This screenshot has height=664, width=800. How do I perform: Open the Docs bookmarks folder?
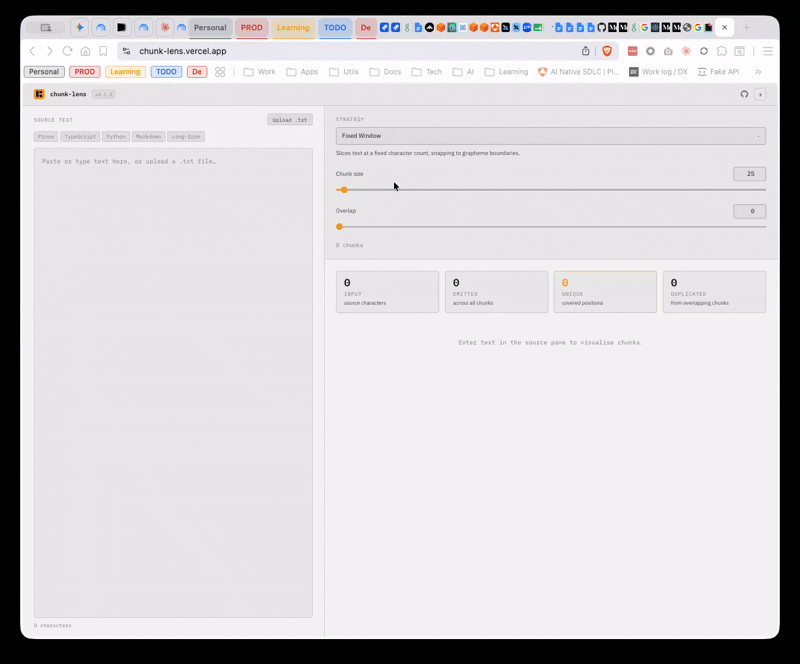(x=385, y=72)
